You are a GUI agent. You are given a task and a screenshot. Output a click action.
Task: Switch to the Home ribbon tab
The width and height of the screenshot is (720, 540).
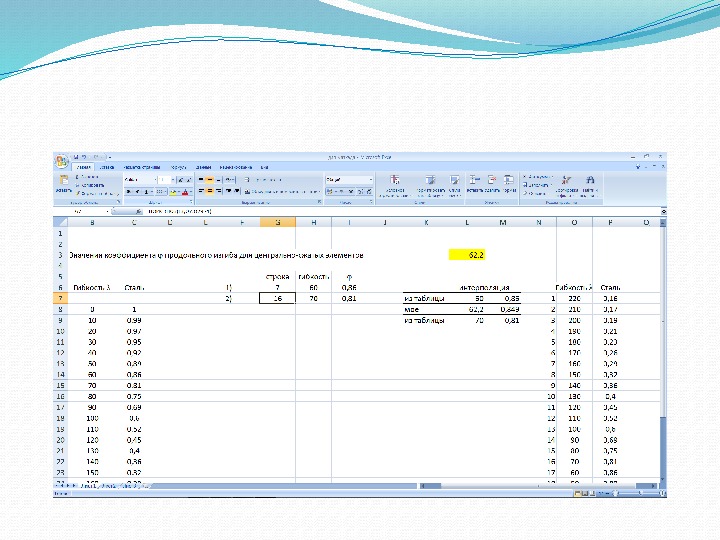(84, 167)
